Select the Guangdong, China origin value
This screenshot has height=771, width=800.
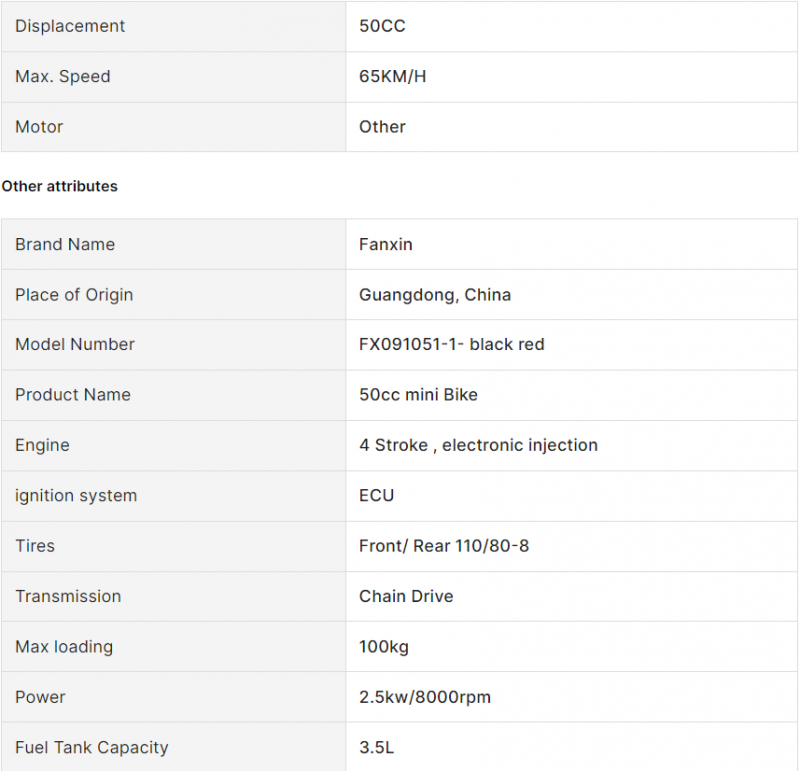click(435, 294)
